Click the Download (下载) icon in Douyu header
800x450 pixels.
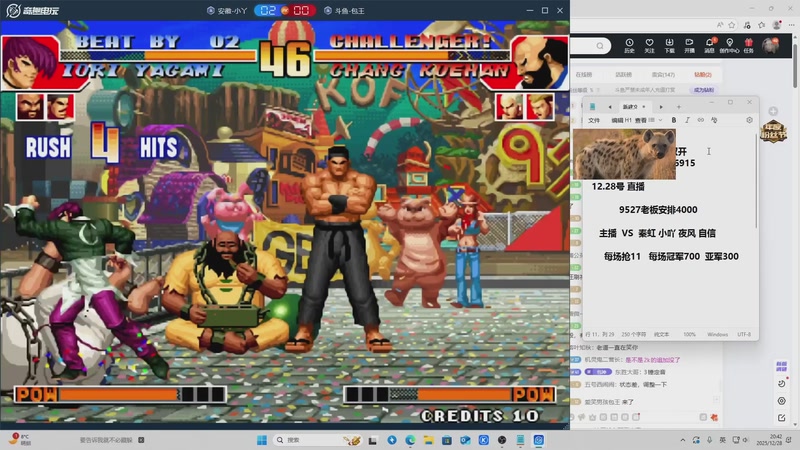pos(669,45)
